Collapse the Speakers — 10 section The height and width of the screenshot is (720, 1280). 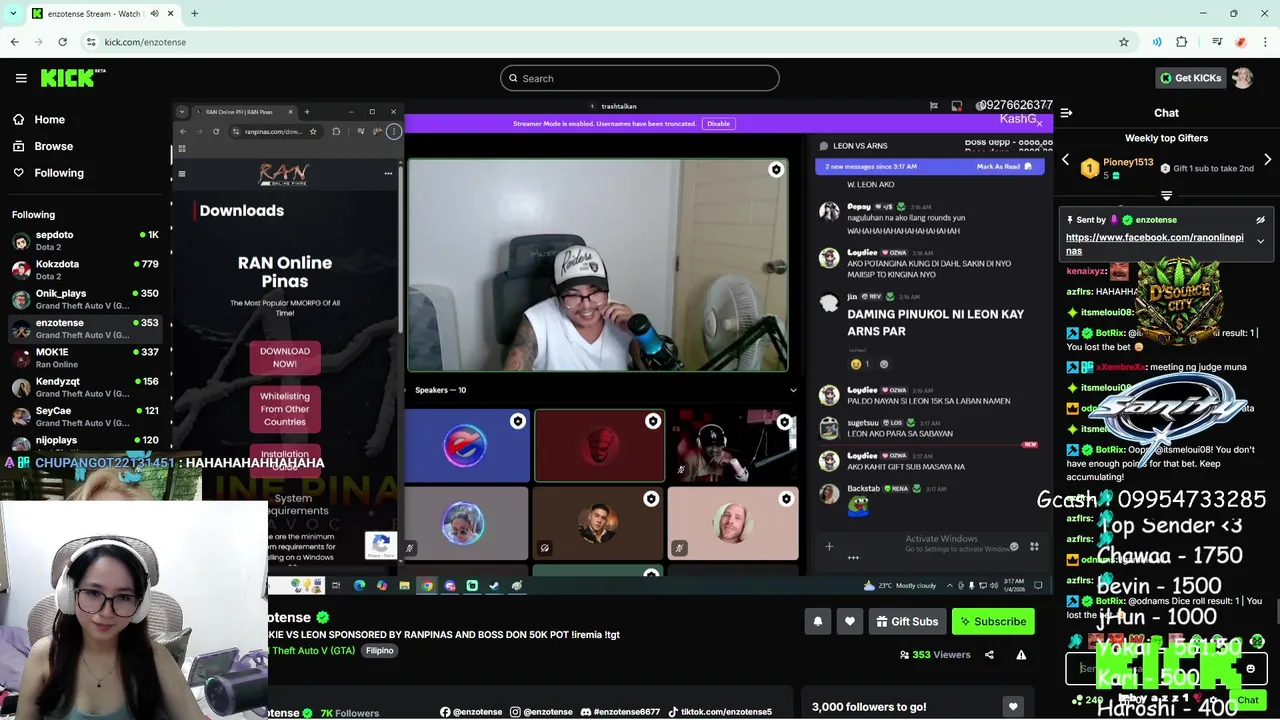[x=793, y=390]
